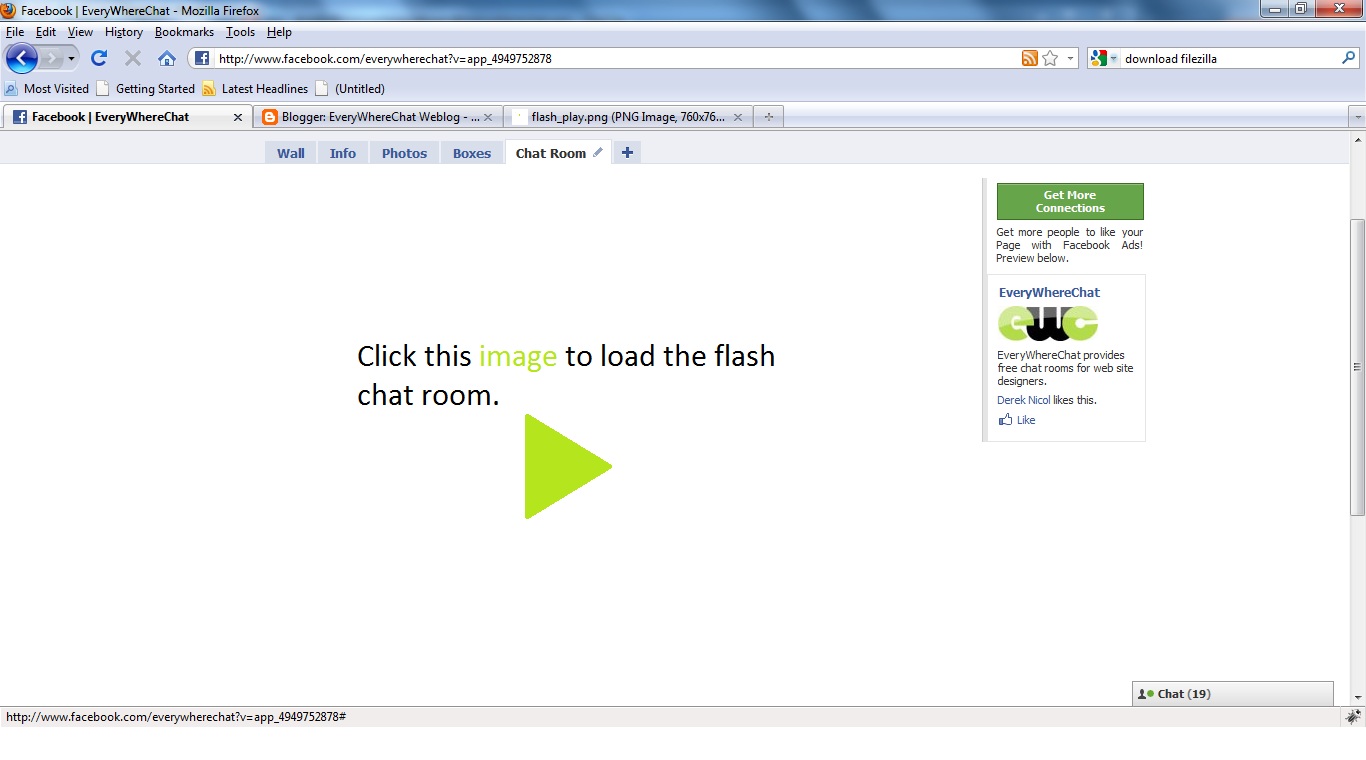
Task: Click the address bar URL field
Action: coord(615,58)
